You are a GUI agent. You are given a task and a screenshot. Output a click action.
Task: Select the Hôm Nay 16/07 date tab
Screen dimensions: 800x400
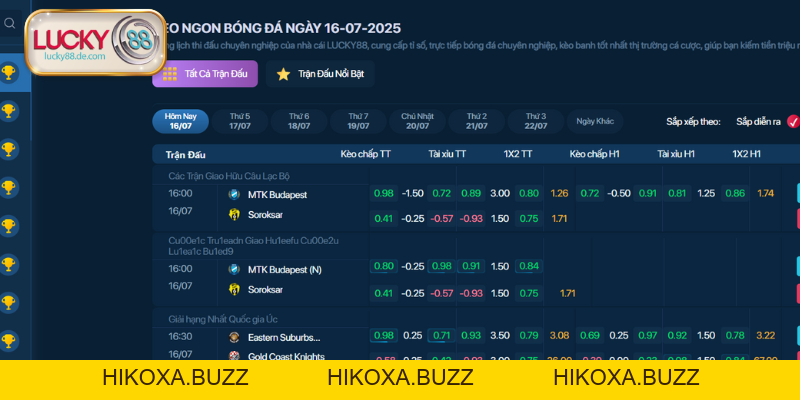(181, 121)
